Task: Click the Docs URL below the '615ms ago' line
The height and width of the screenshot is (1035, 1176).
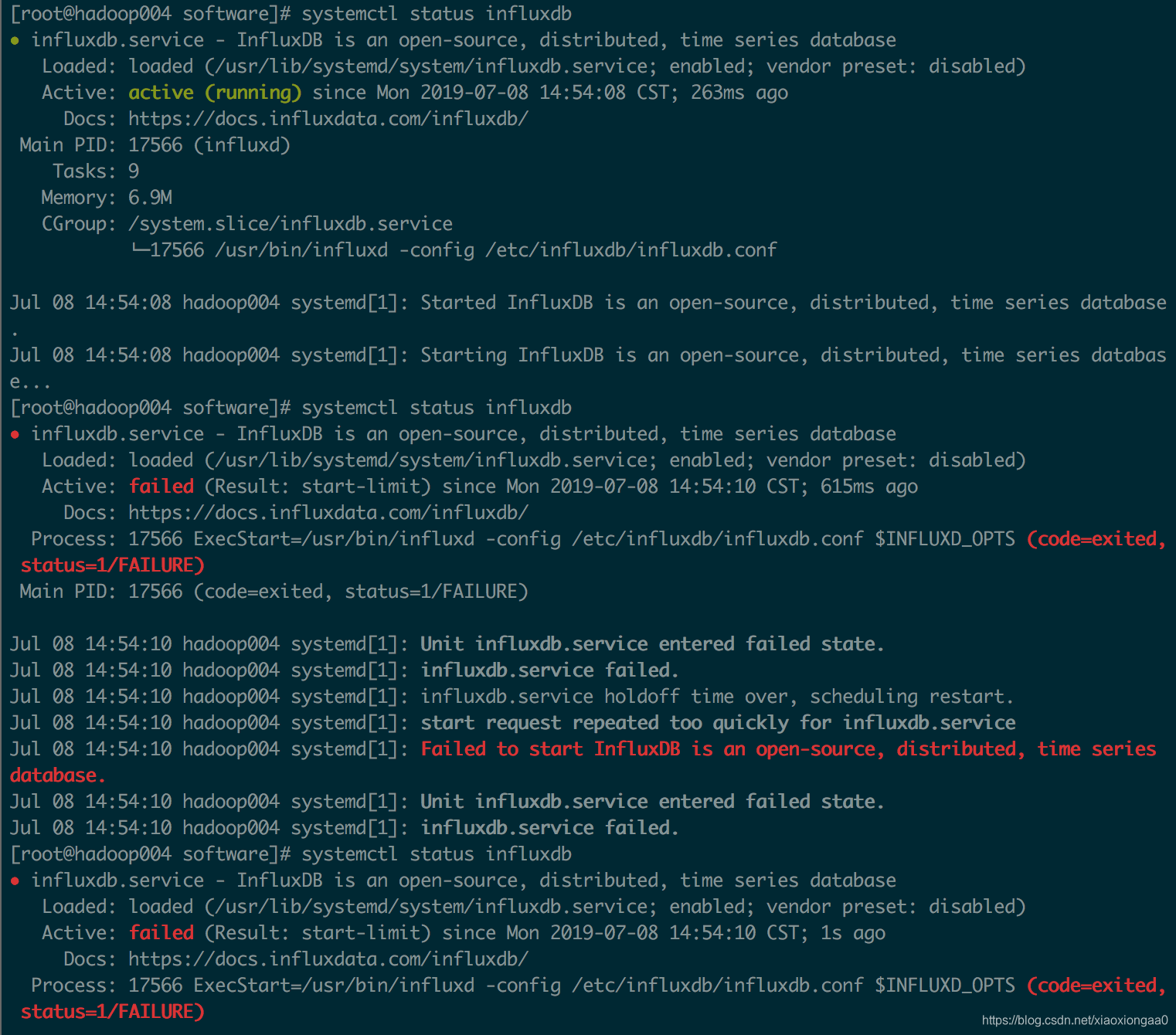Action: (x=328, y=513)
